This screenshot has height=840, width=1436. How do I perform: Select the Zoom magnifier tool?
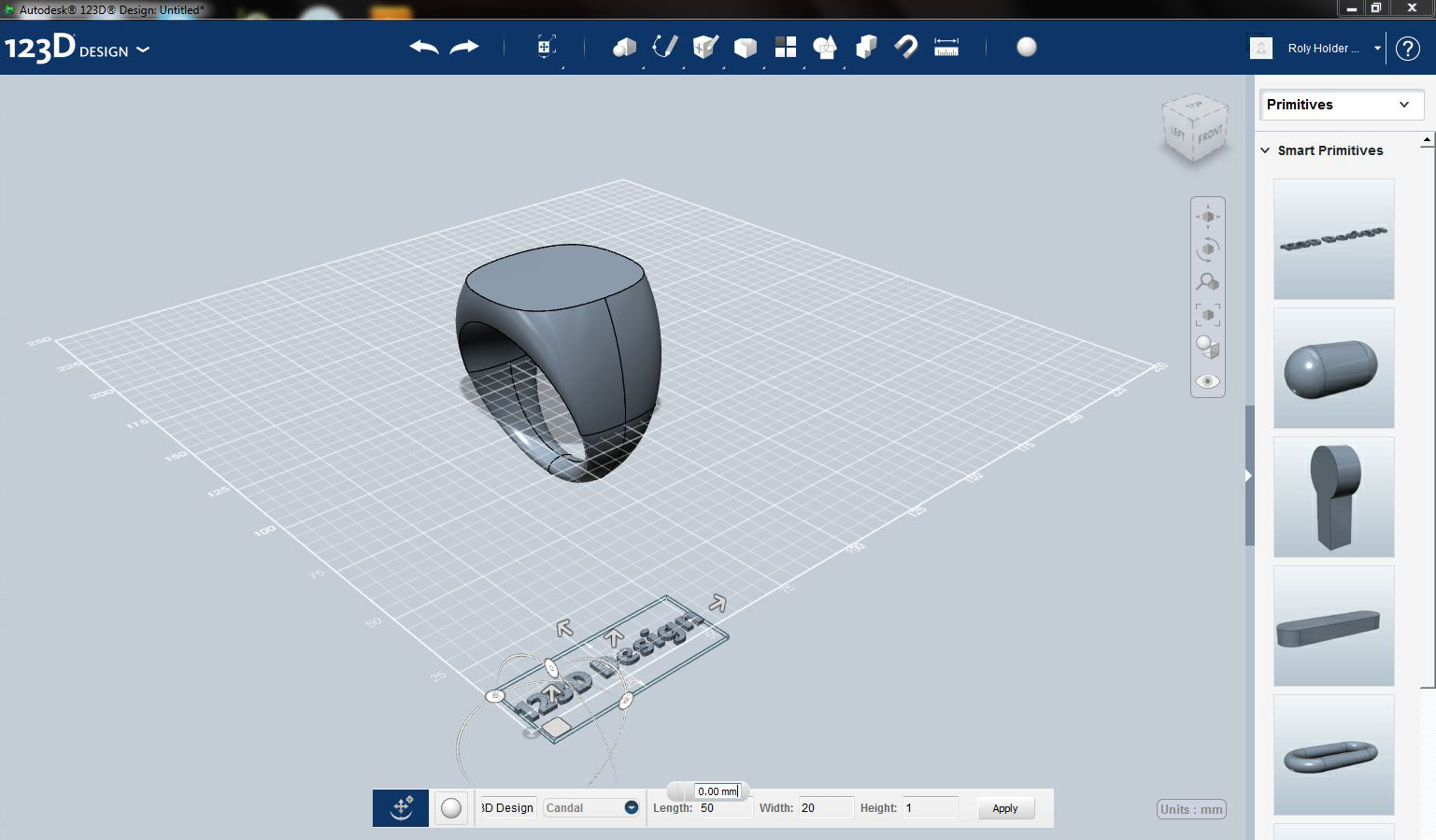1207,281
